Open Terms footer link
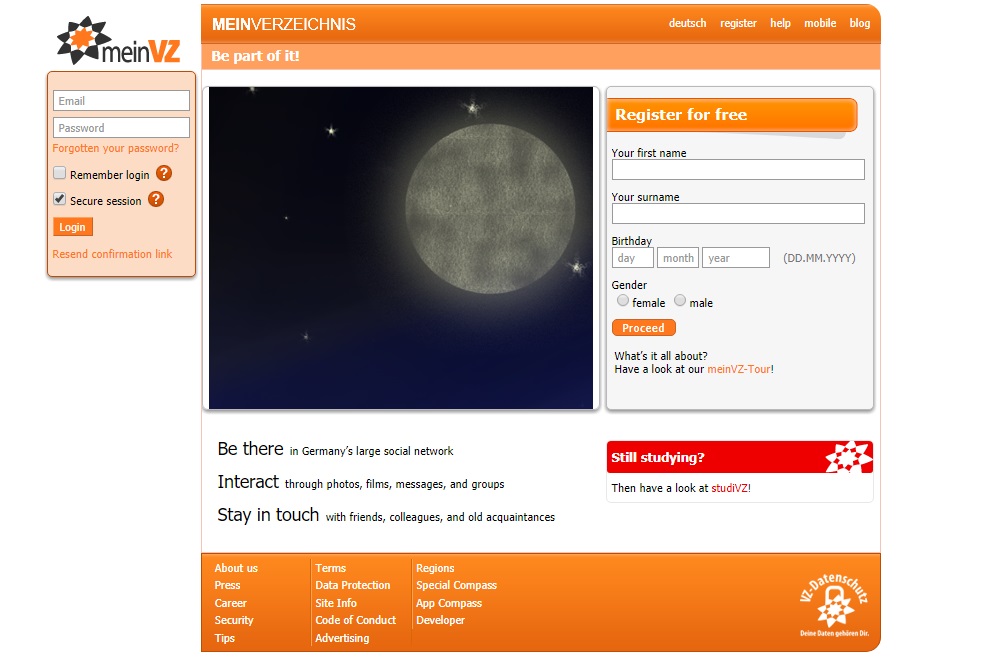Screen dimensions: 995x658 331,568
